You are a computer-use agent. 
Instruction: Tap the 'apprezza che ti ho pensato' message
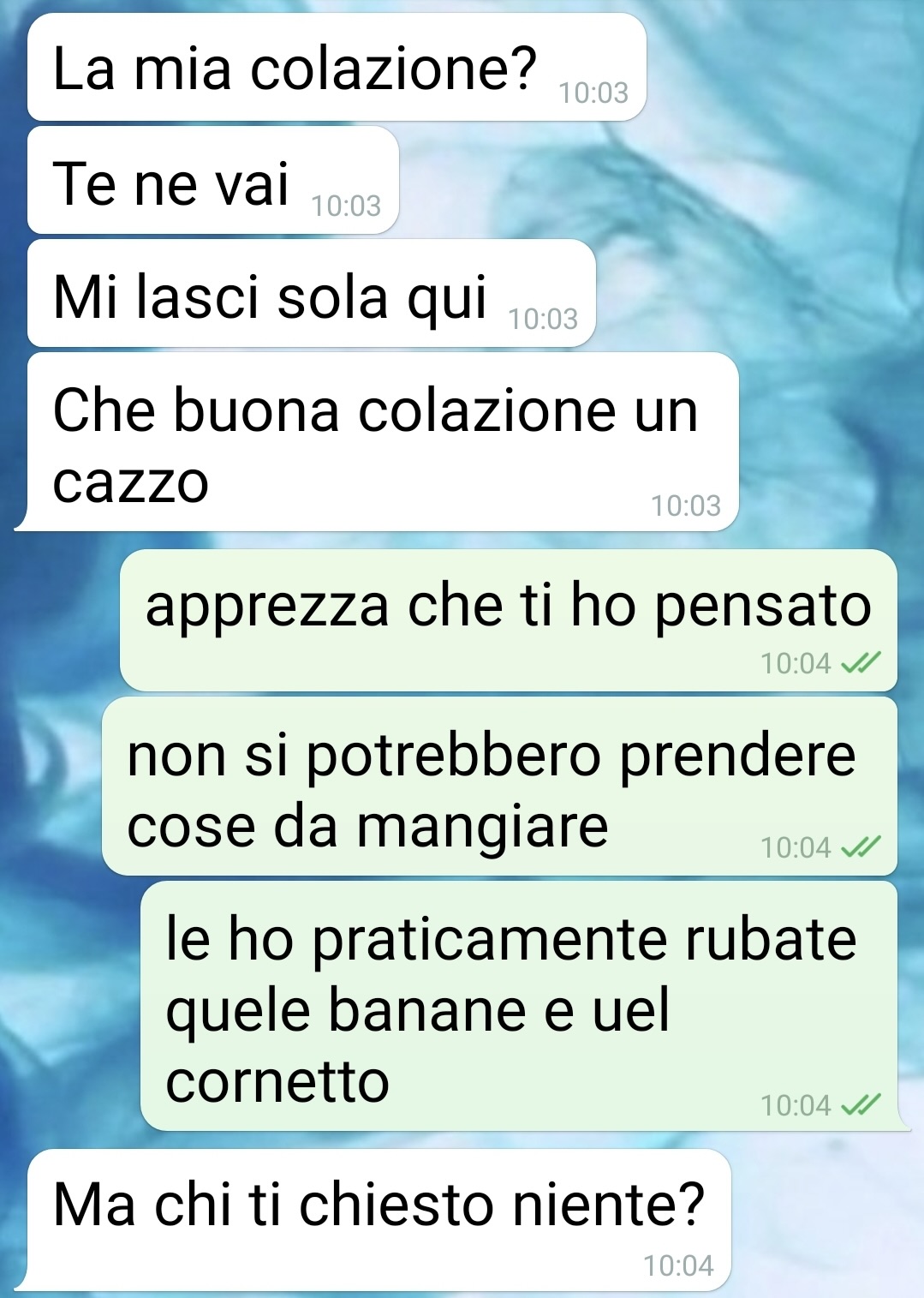click(x=509, y=620)
